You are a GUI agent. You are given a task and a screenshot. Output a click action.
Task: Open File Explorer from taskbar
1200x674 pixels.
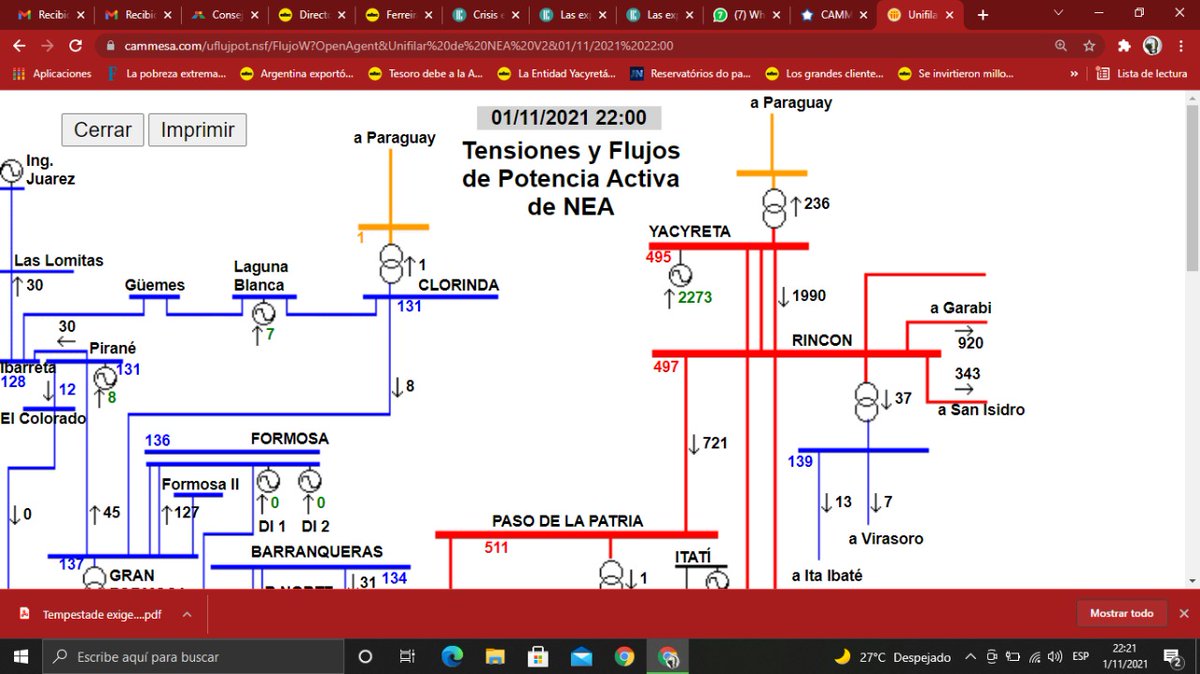point(496,657)
